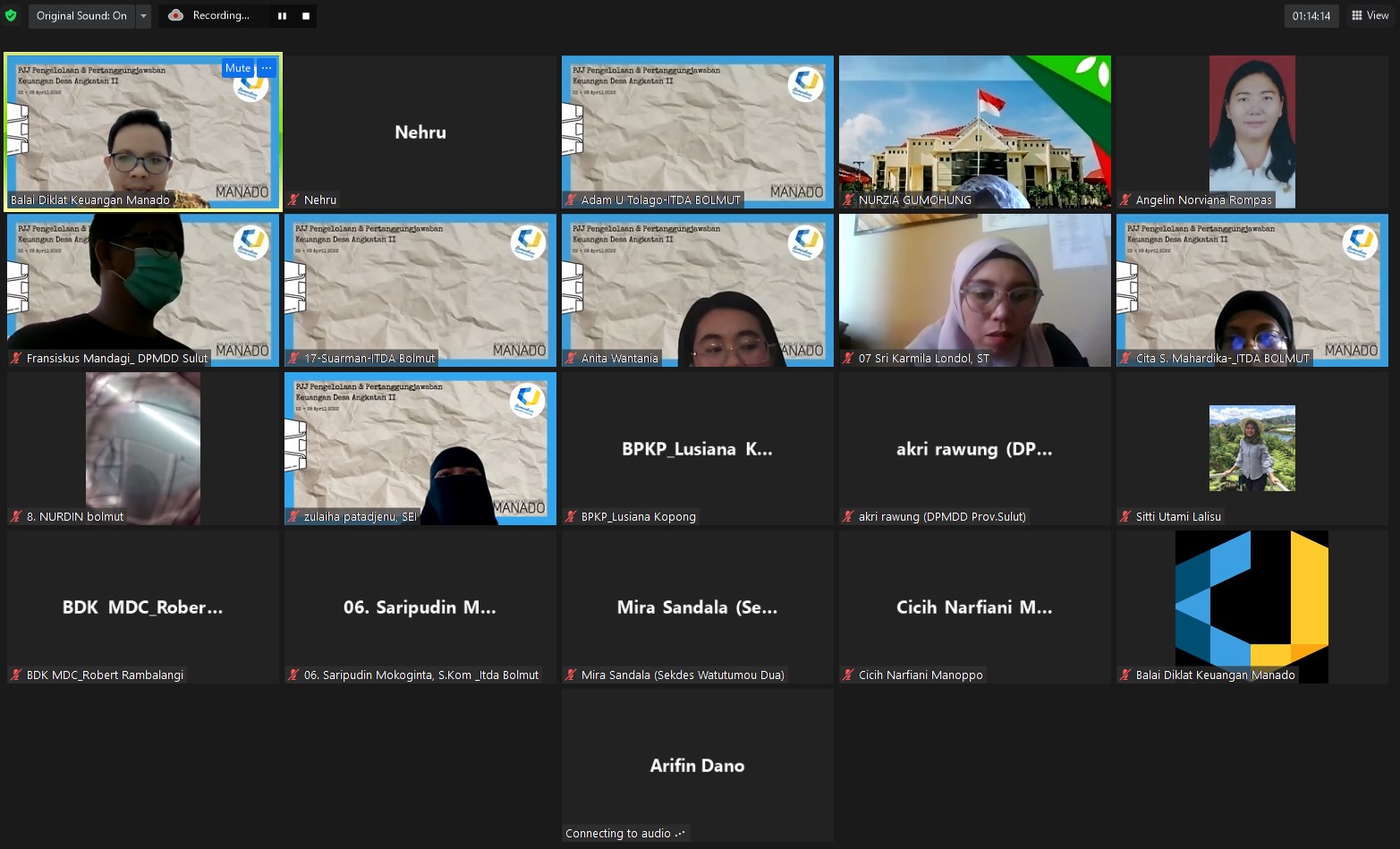
Task: Click muted mic icon for Cicih Narfiani Manoppo
Action: click(848, 675)
